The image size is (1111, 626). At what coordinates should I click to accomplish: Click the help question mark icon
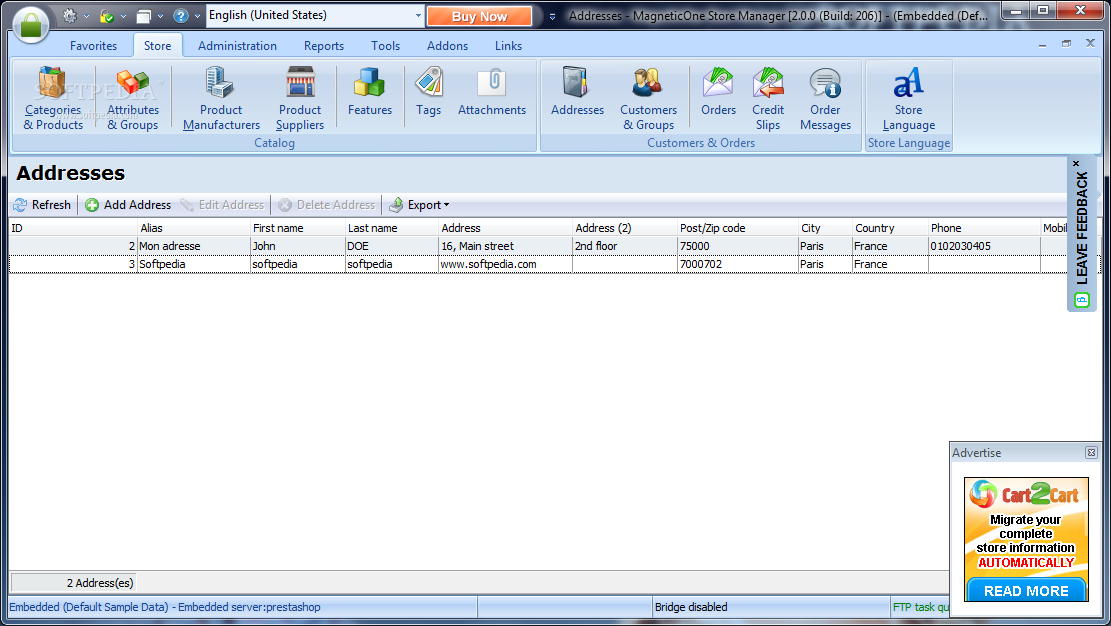[181, 15]
